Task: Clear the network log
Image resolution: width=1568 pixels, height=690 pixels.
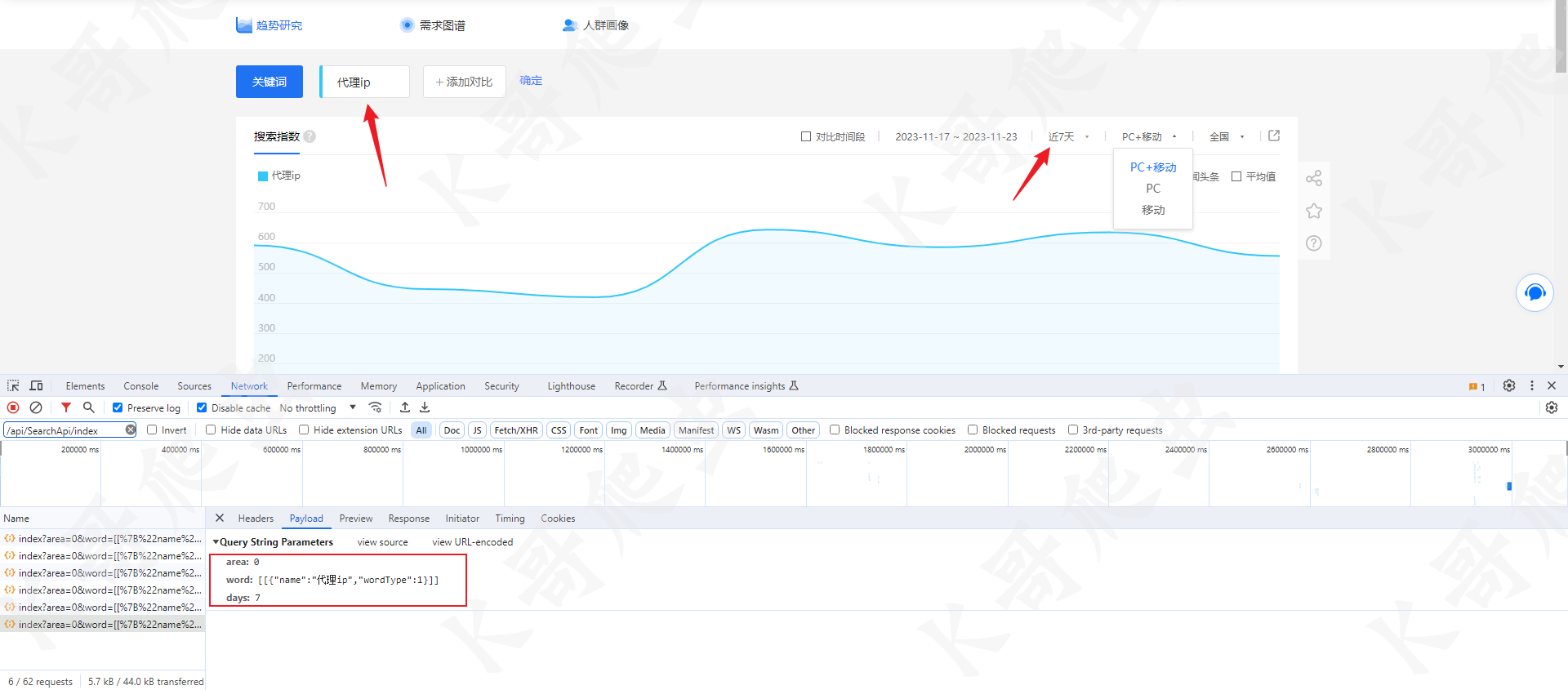Action: coord(36,407)
